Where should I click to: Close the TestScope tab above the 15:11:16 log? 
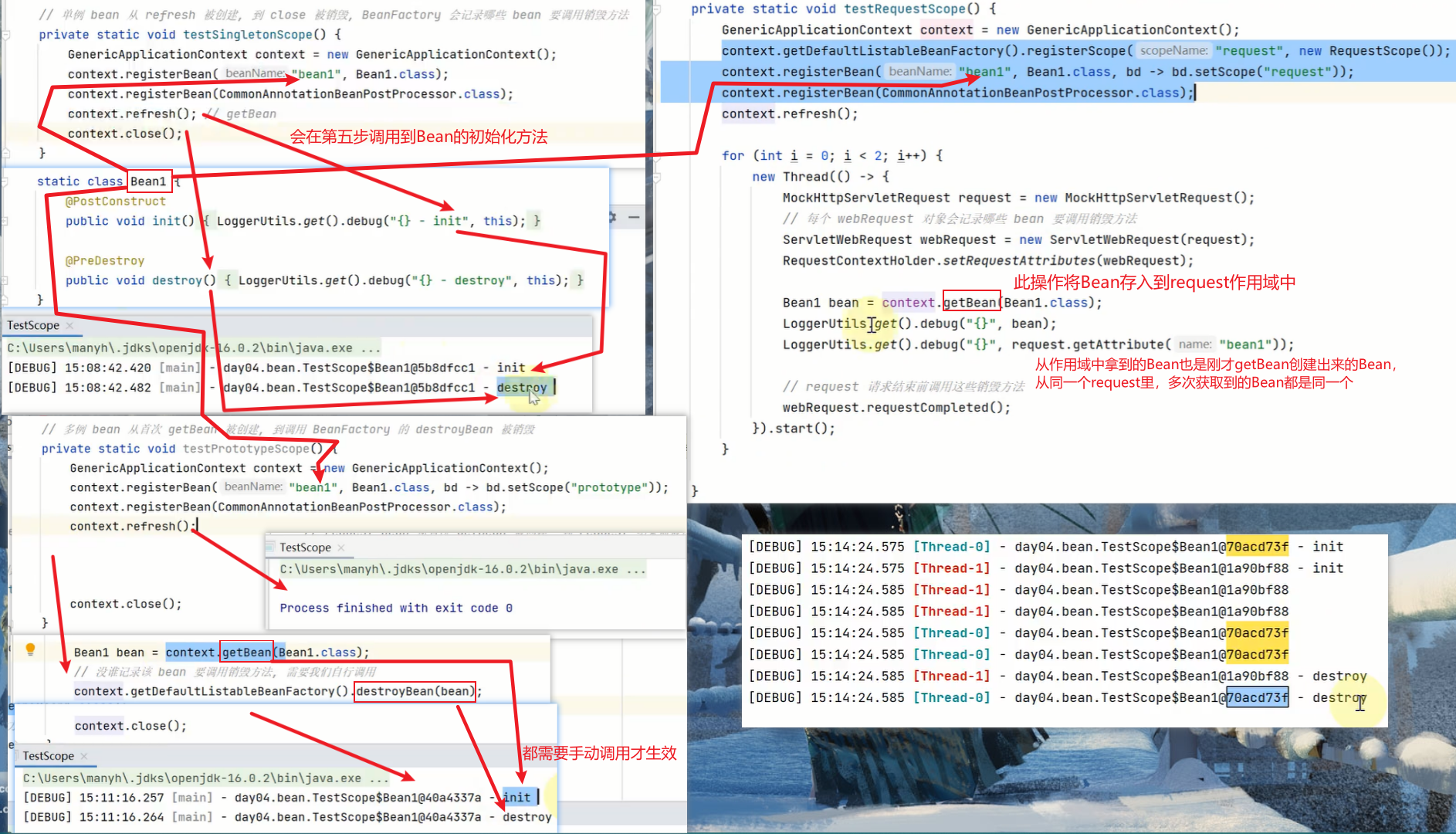tap(84, 756)
